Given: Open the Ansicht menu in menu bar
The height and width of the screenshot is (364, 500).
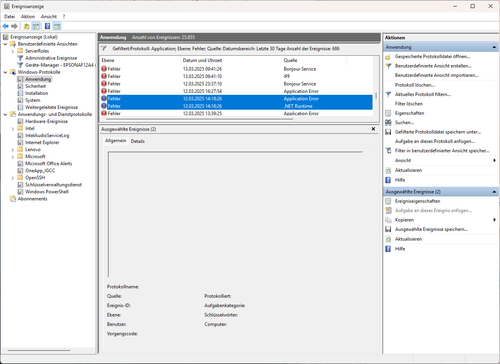Looking at the screenshot, I should (x=49, y=16).
